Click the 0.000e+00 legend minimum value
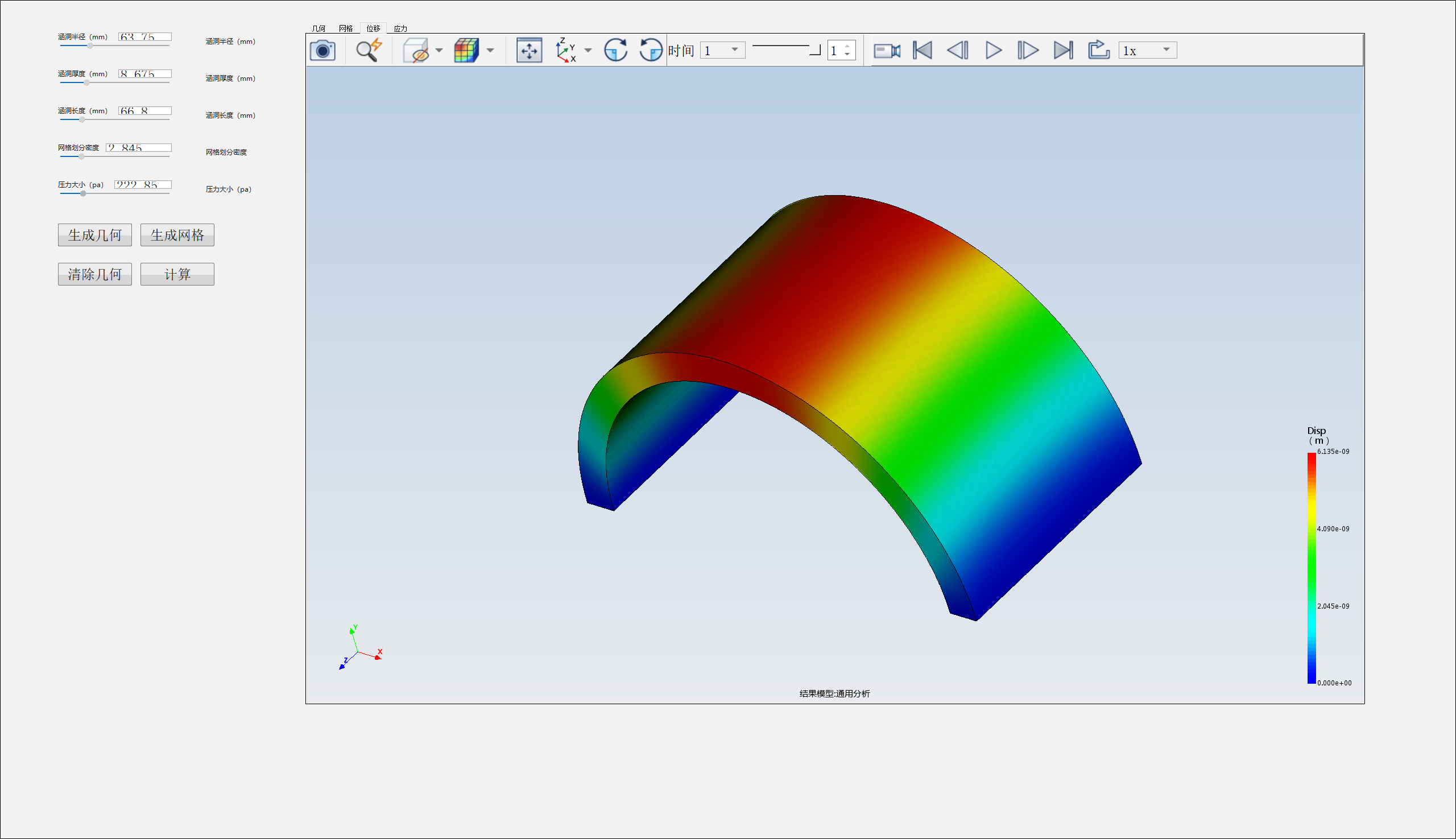The image size is (1456, 839). click(x=1334, y=683)
